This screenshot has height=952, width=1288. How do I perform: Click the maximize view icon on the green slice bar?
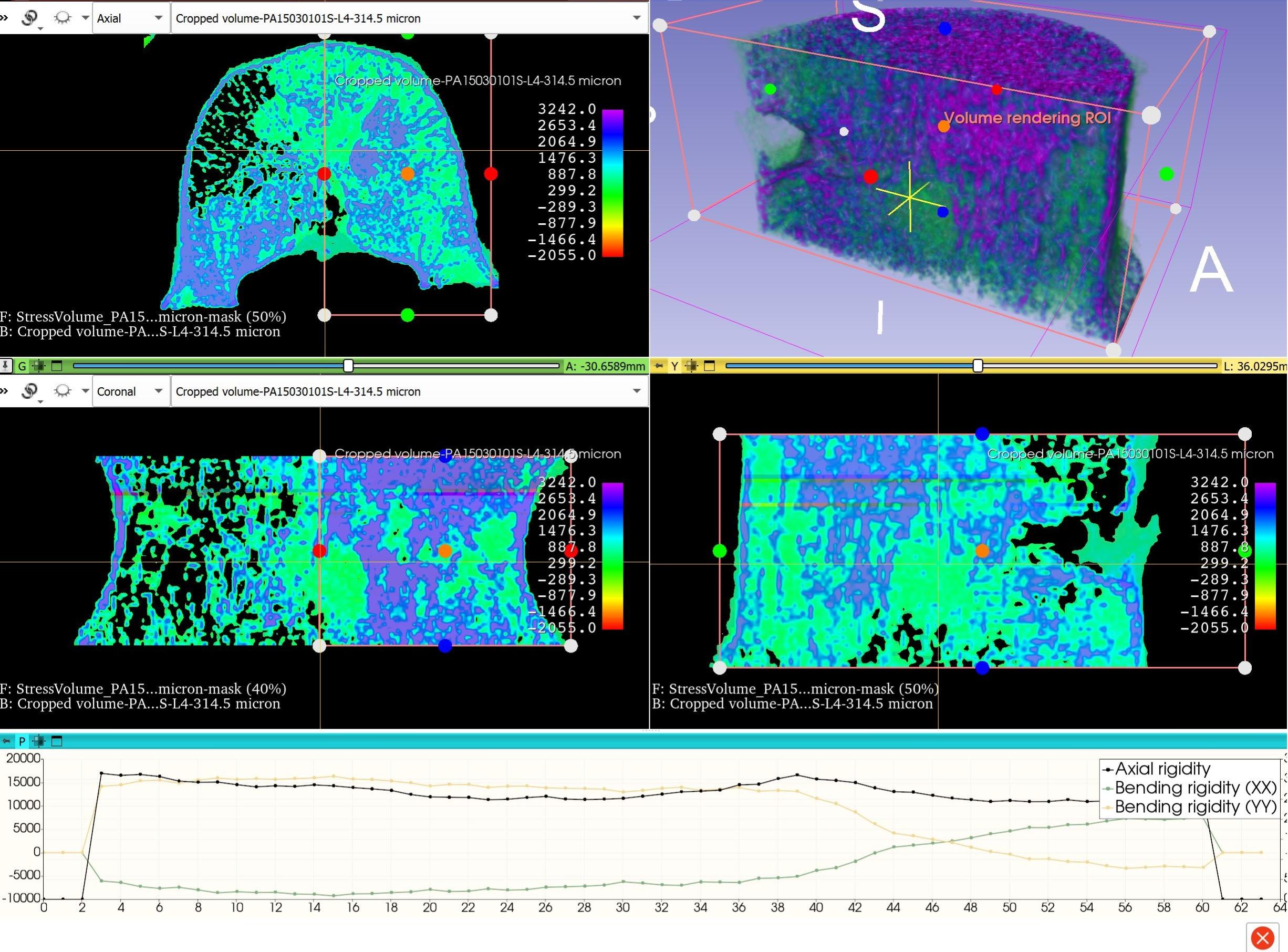pyautogui.click(x=56, y=365)
